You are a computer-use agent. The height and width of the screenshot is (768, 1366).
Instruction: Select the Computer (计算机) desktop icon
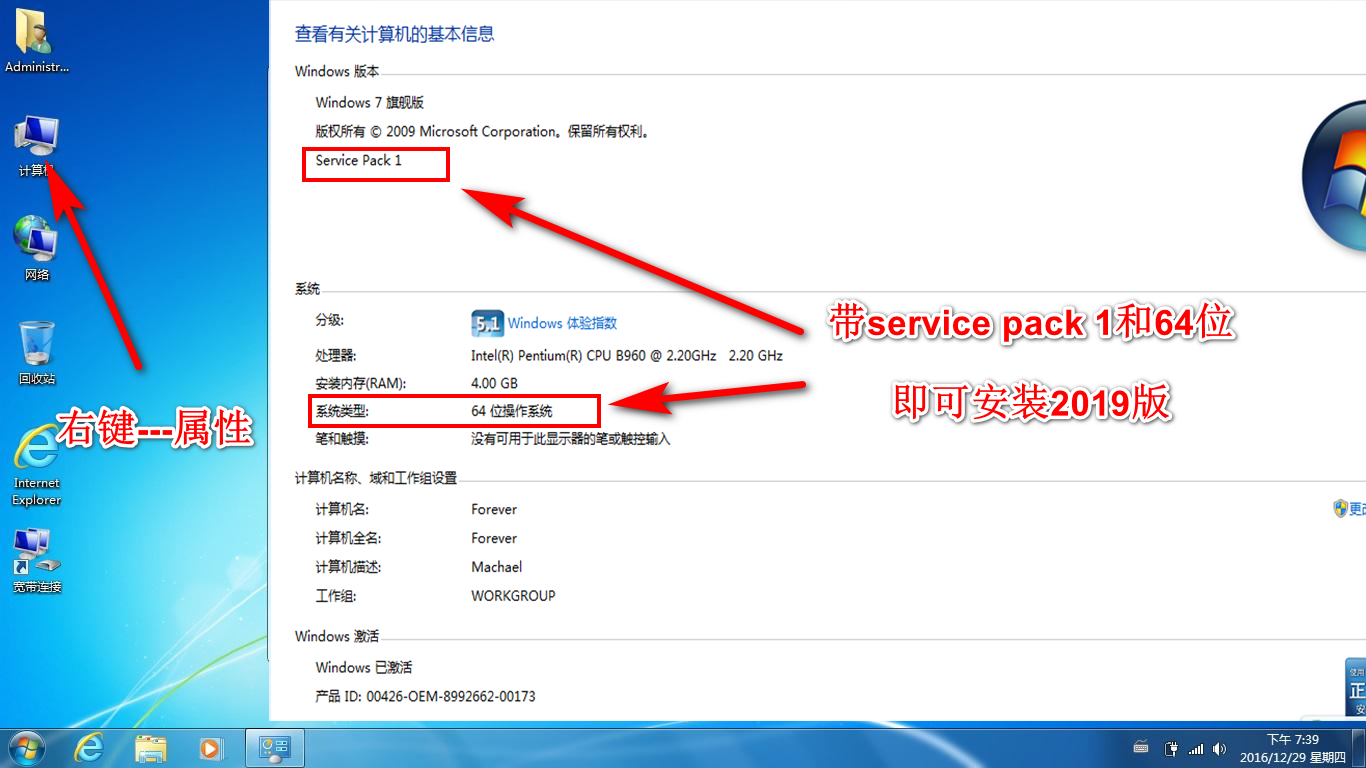37,138
